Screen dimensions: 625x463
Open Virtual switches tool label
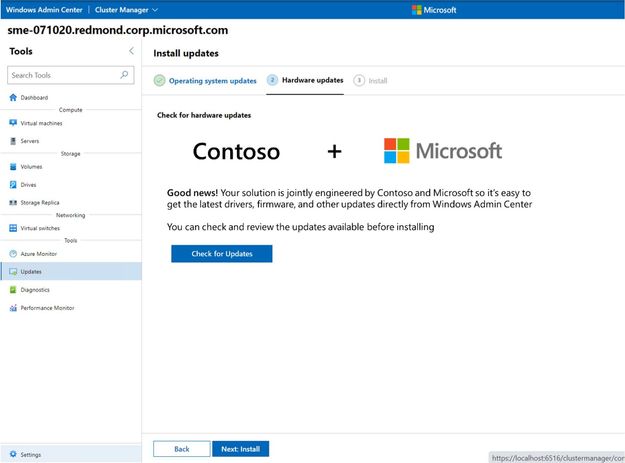coord(40,228)
